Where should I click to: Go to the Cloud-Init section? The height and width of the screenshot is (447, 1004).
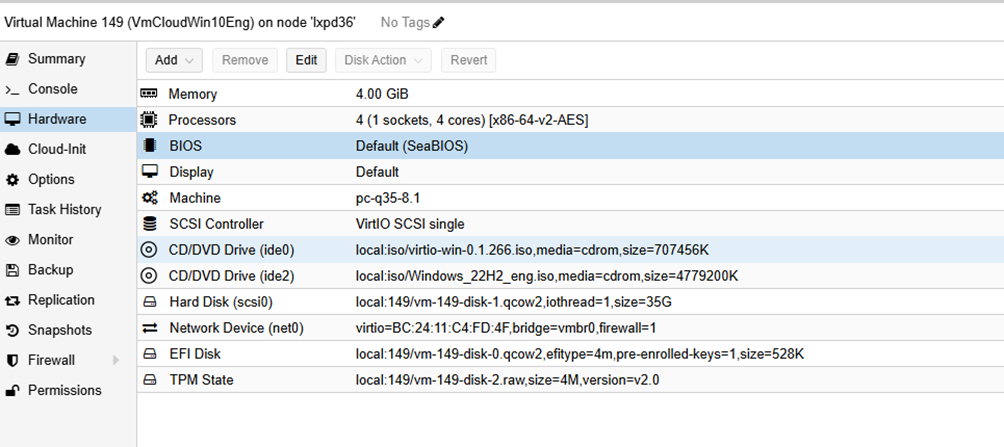(57, 149)
